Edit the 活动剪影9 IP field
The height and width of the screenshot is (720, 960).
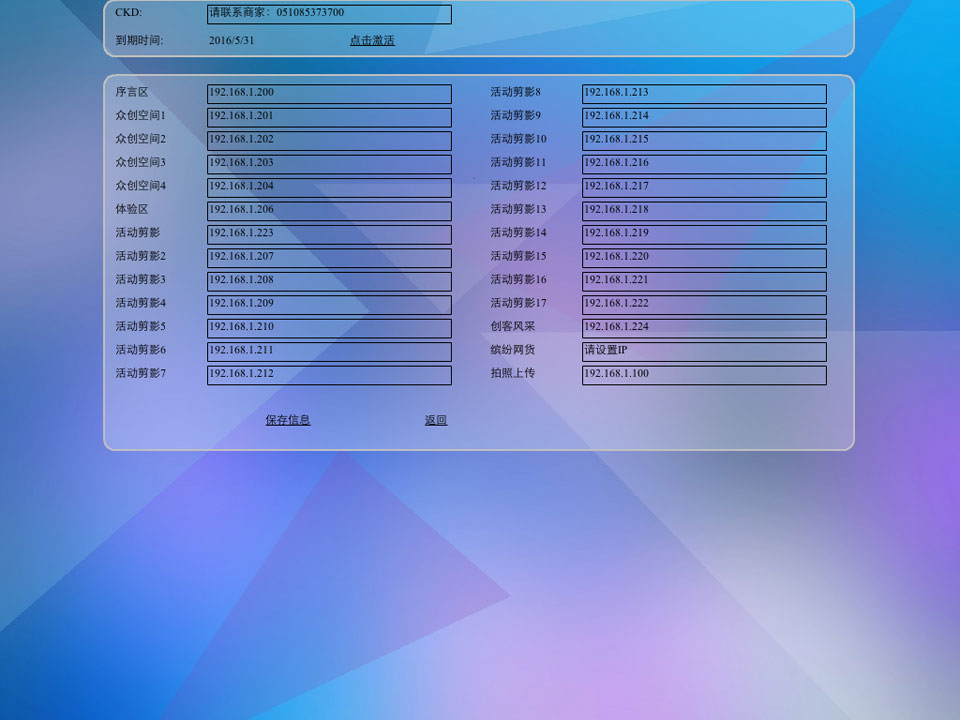[704, 117]
